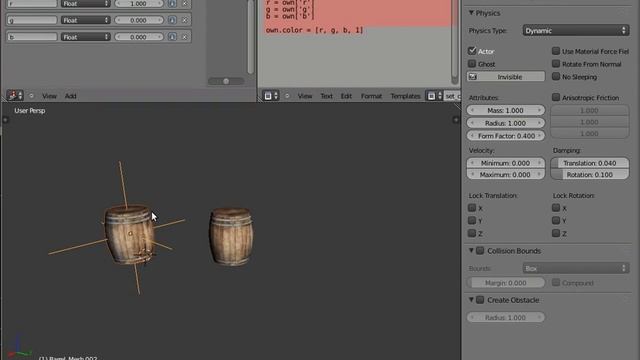Click the Invisible button

click(x=506, y=76)
